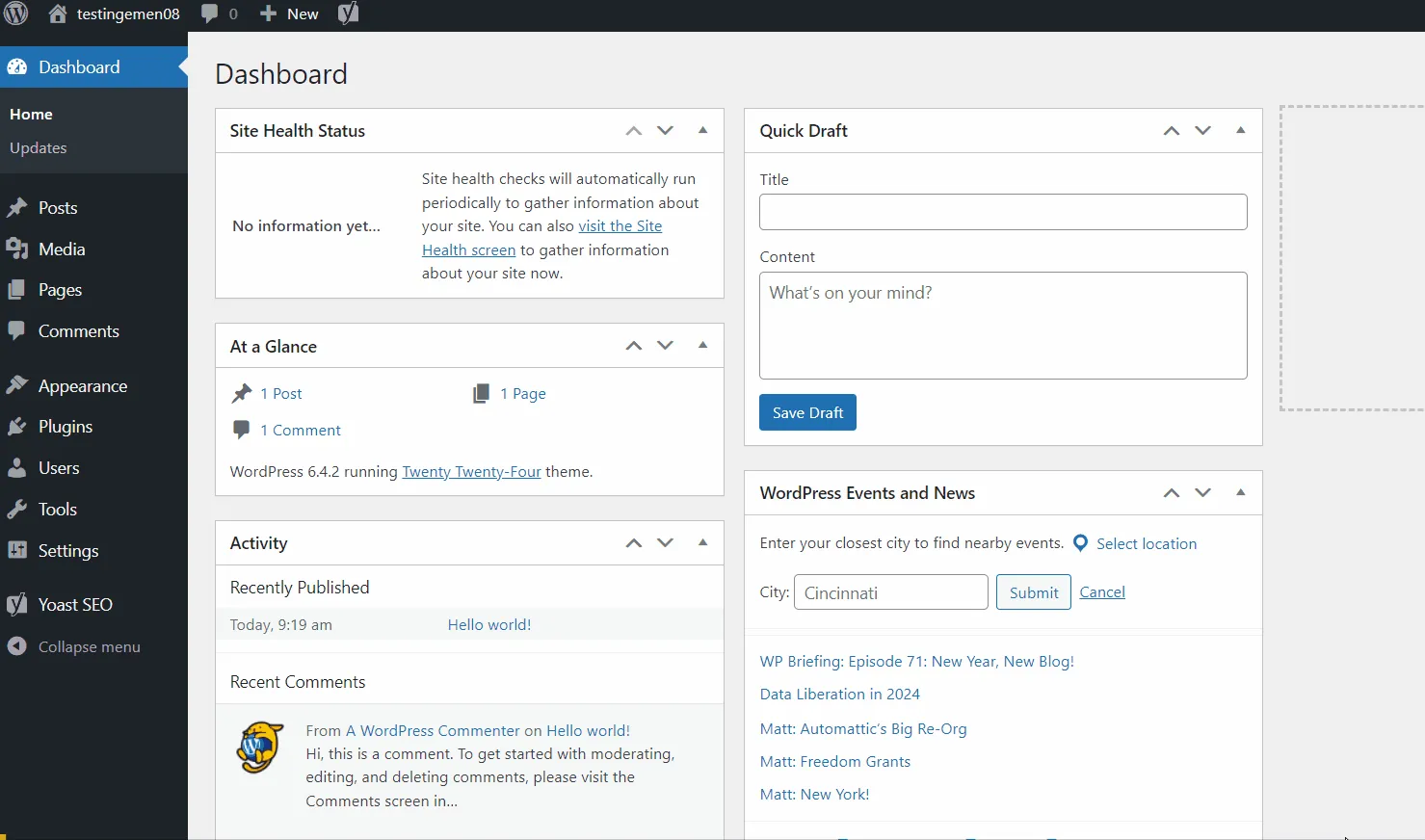Select the Media library icon
Viewport: 1425px width, 840px height.
pyautogui.click(x=17, y=249)
